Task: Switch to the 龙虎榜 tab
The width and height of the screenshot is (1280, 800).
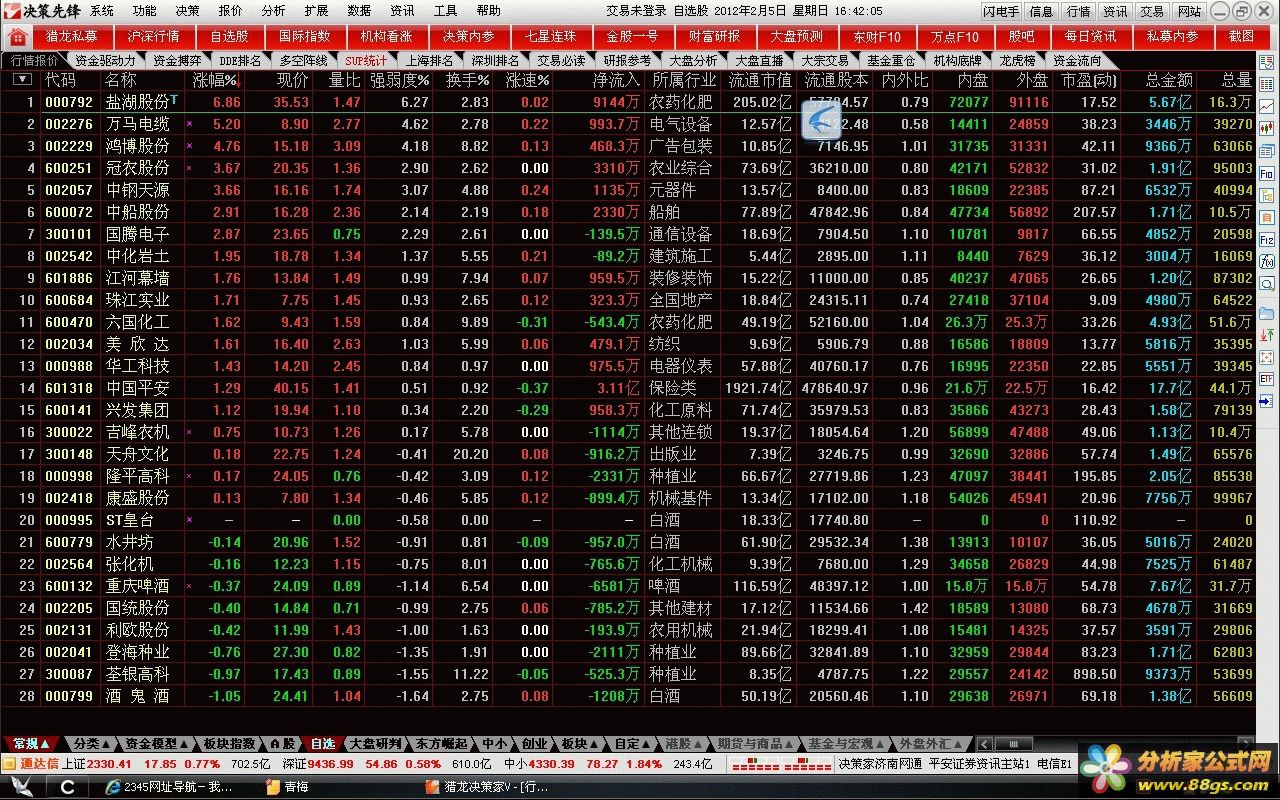Action: click(x=1017, y=60)
